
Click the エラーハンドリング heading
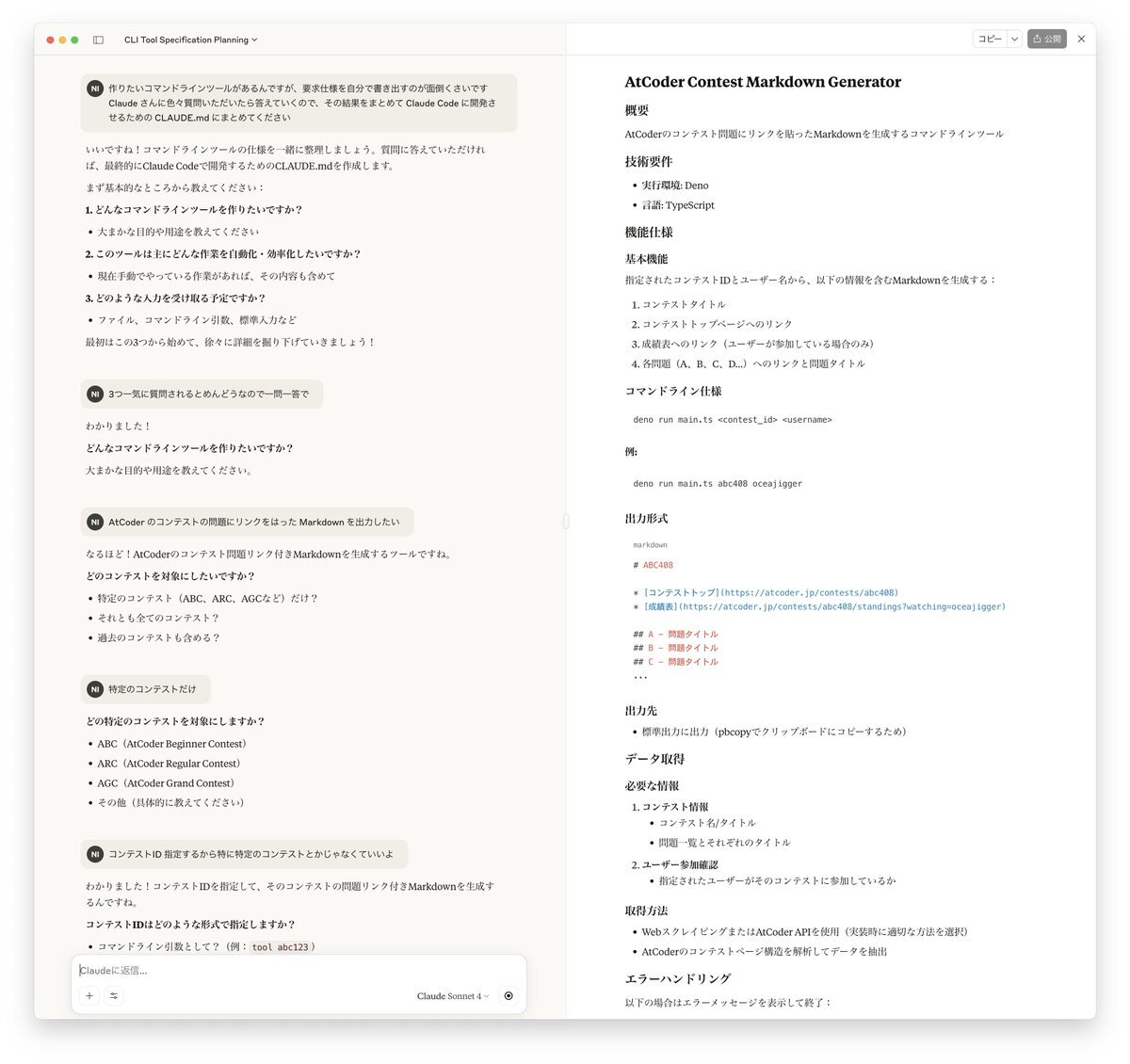[678, 979]
